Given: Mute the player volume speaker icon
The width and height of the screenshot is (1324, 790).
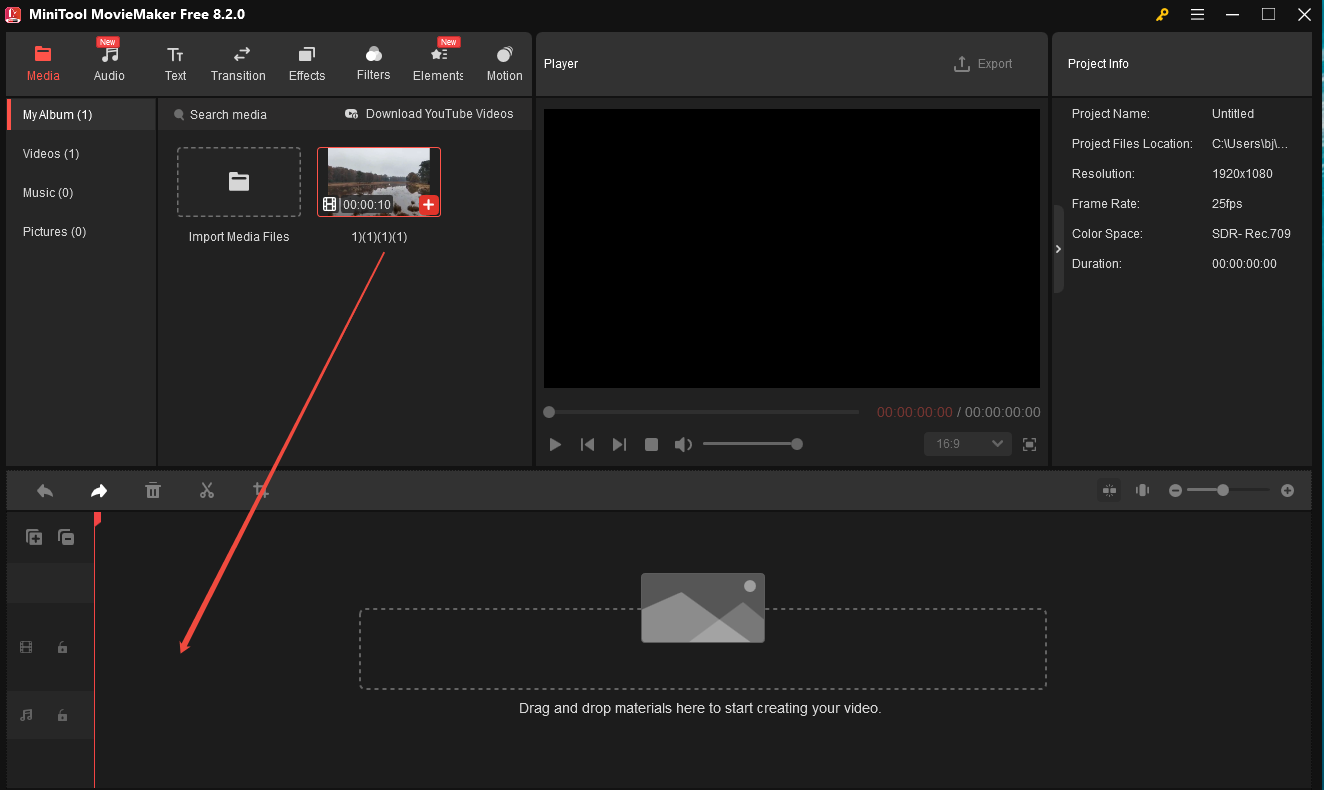Looking at the screenshot, I should (683, 444).
